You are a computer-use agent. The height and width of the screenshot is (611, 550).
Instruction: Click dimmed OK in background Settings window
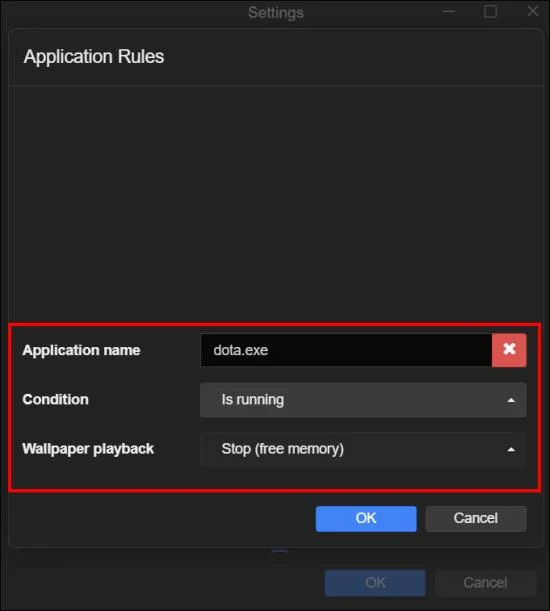375,583
